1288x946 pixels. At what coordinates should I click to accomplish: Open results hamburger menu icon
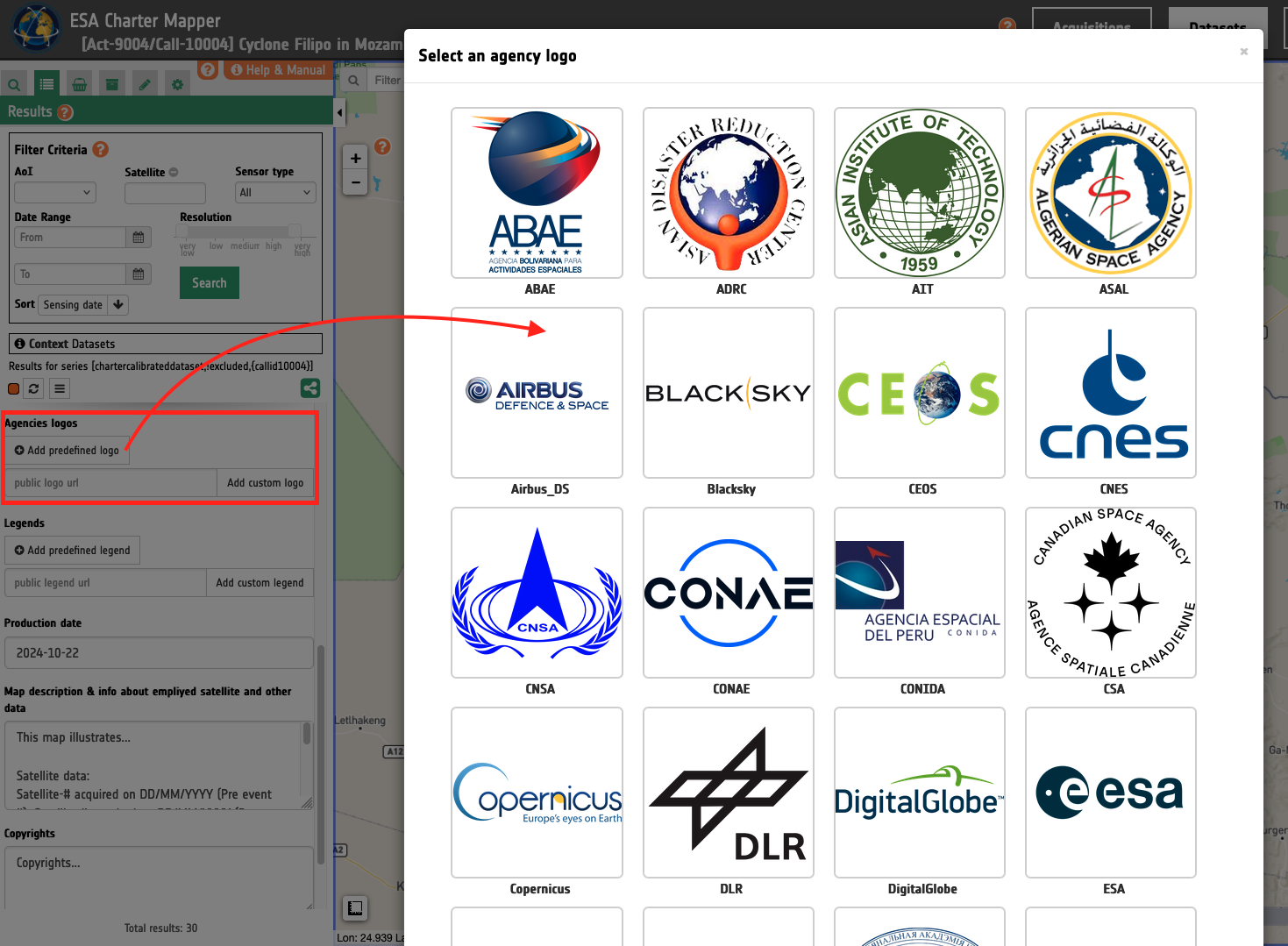pyautogui.click(x=60, y=388)
